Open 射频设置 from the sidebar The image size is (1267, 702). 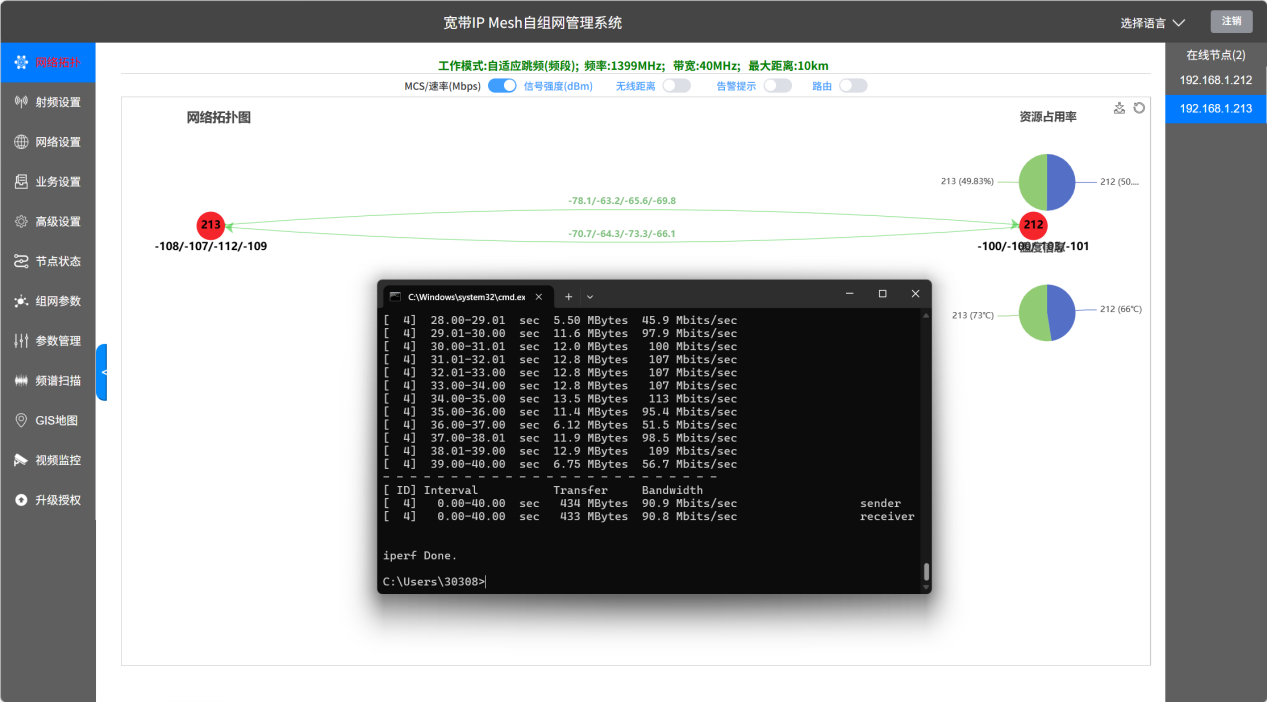coord(48,102)
